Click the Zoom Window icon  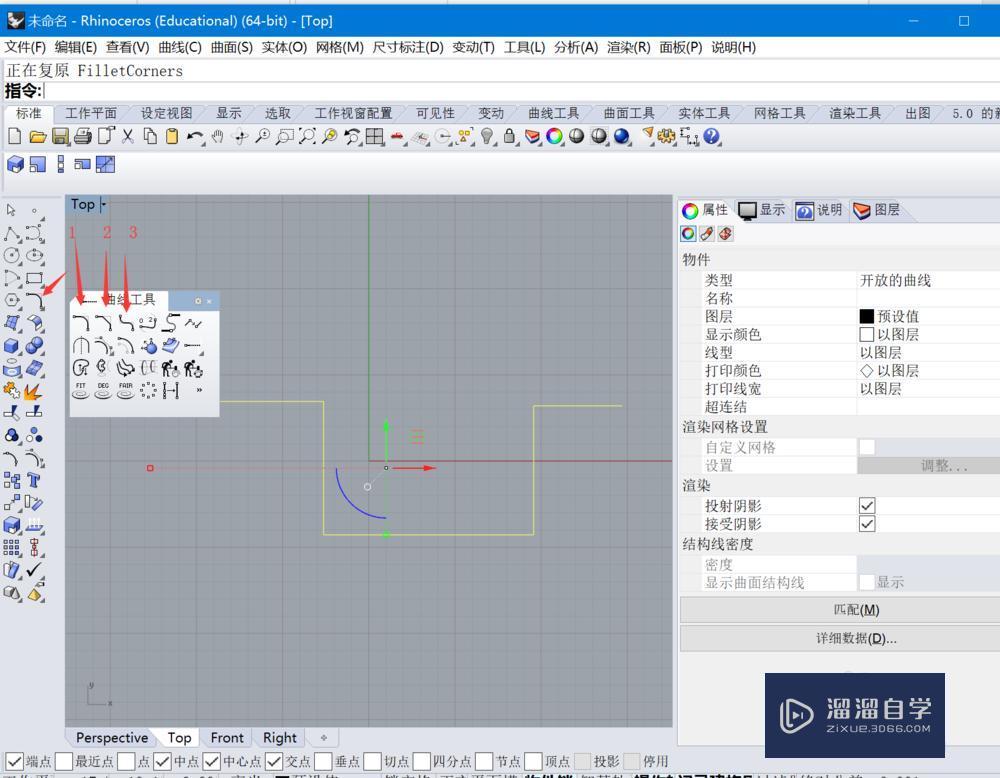coord(284,136)
